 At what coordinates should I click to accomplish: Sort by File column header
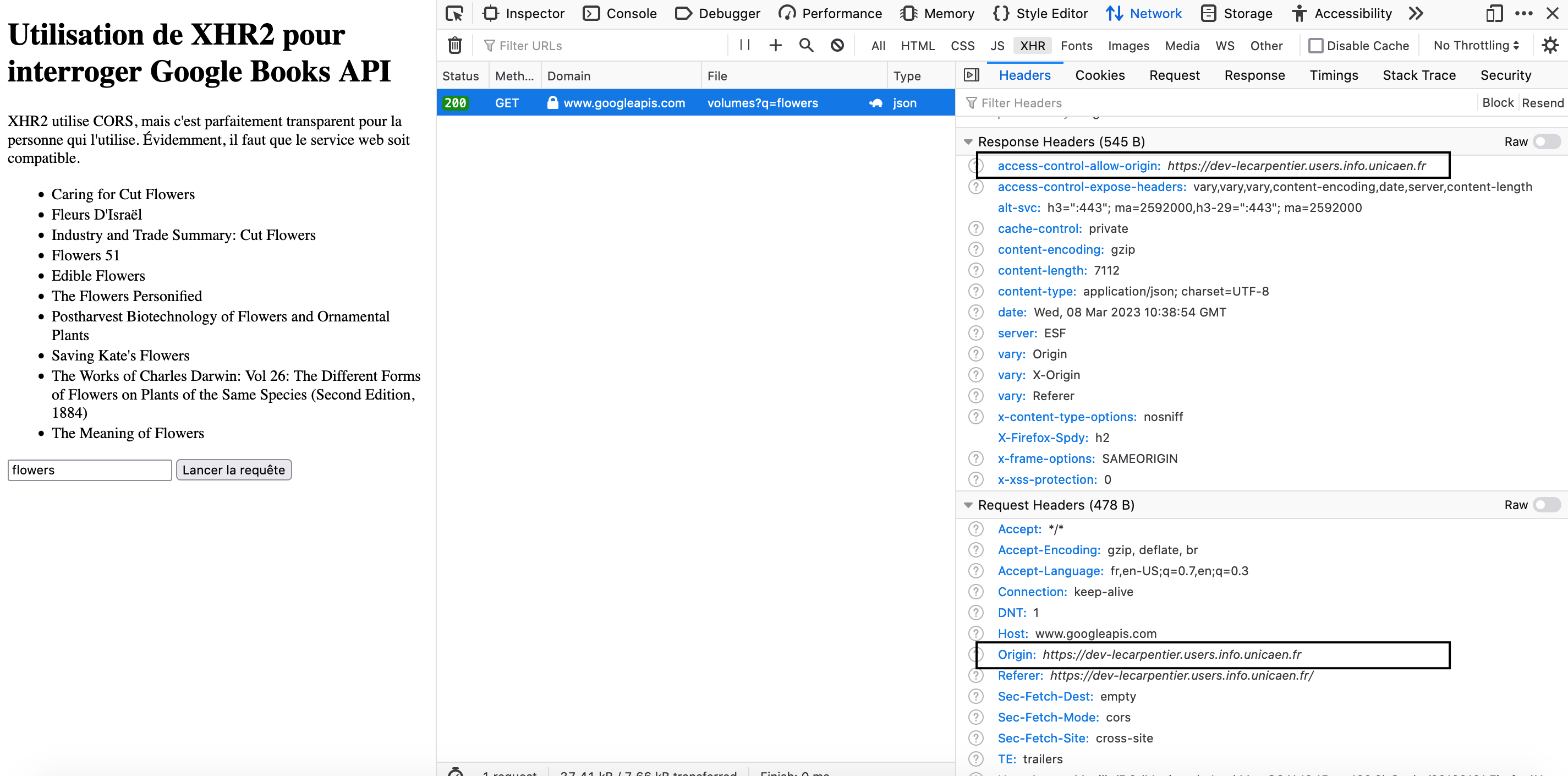click(x=794, y=75)
